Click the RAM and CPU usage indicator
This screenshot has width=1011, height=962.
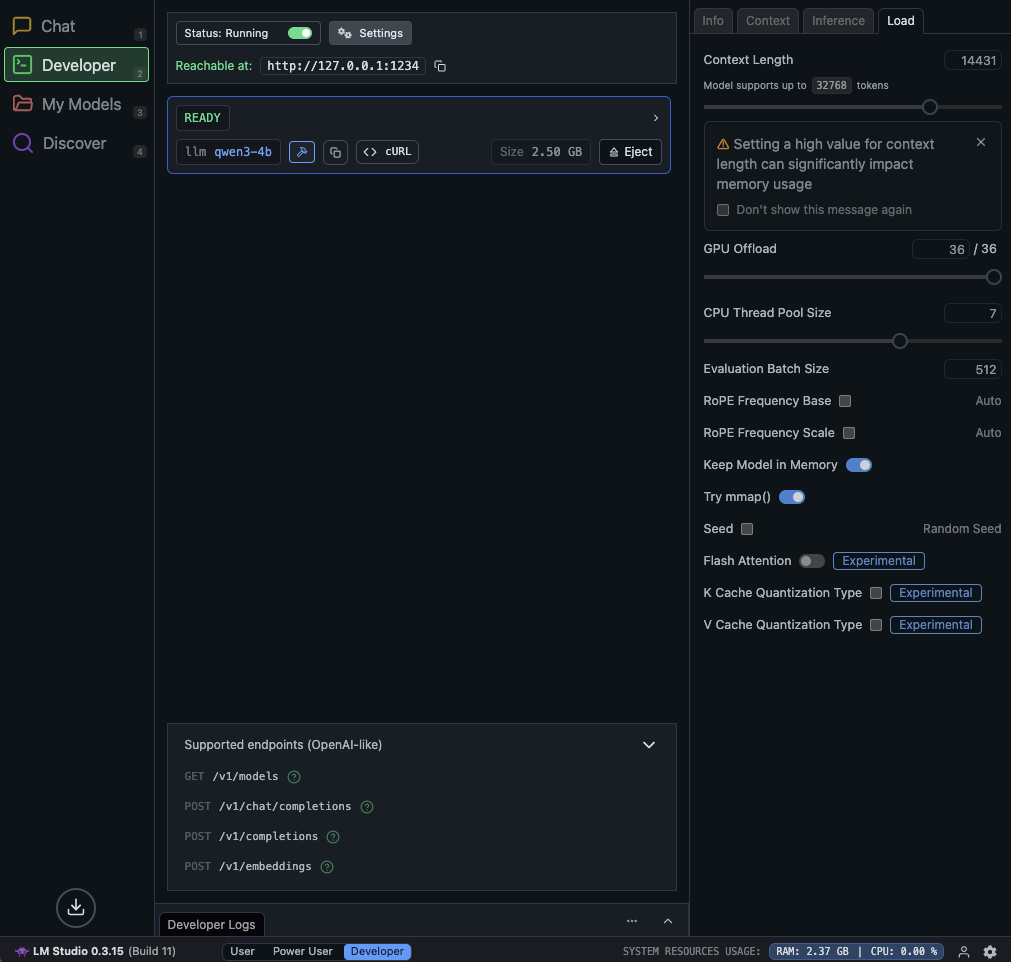point(856,951)
